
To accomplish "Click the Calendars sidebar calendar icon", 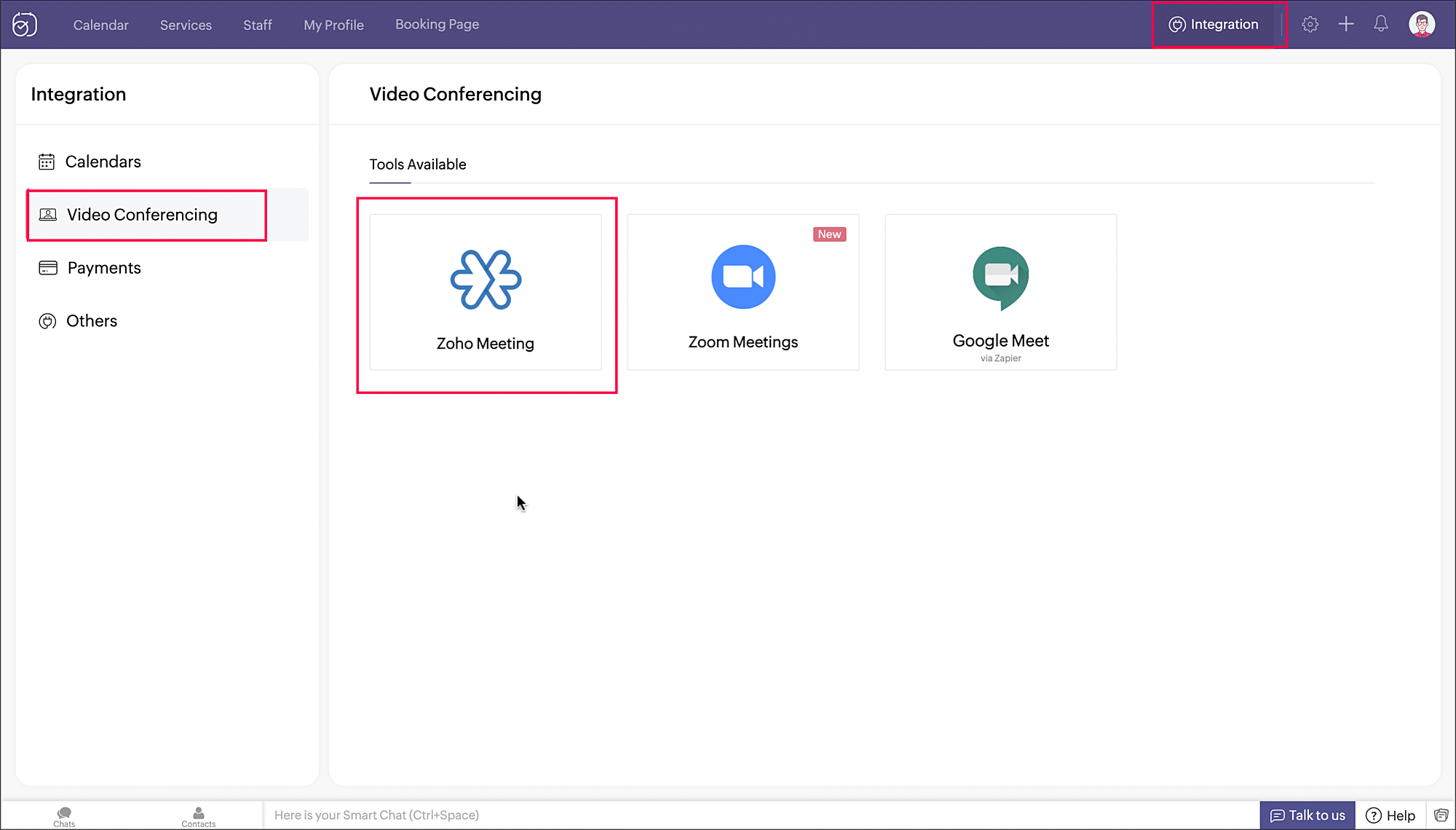I will click(x=47, y=162).
